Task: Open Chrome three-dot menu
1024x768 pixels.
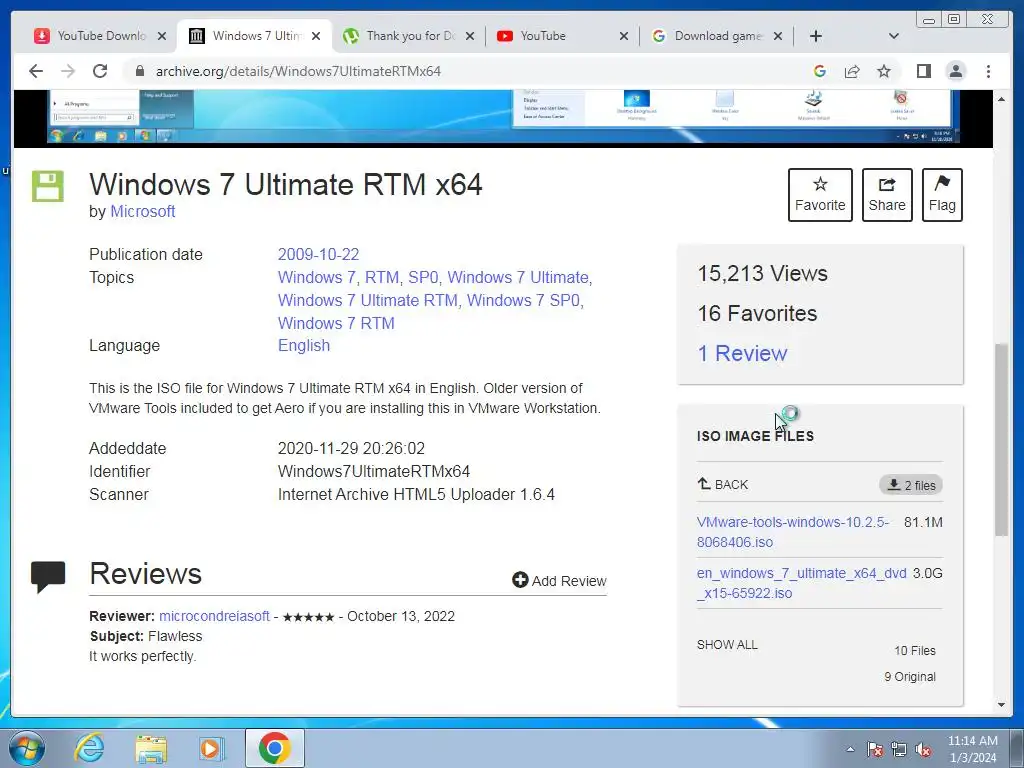Action: [988, 71]
